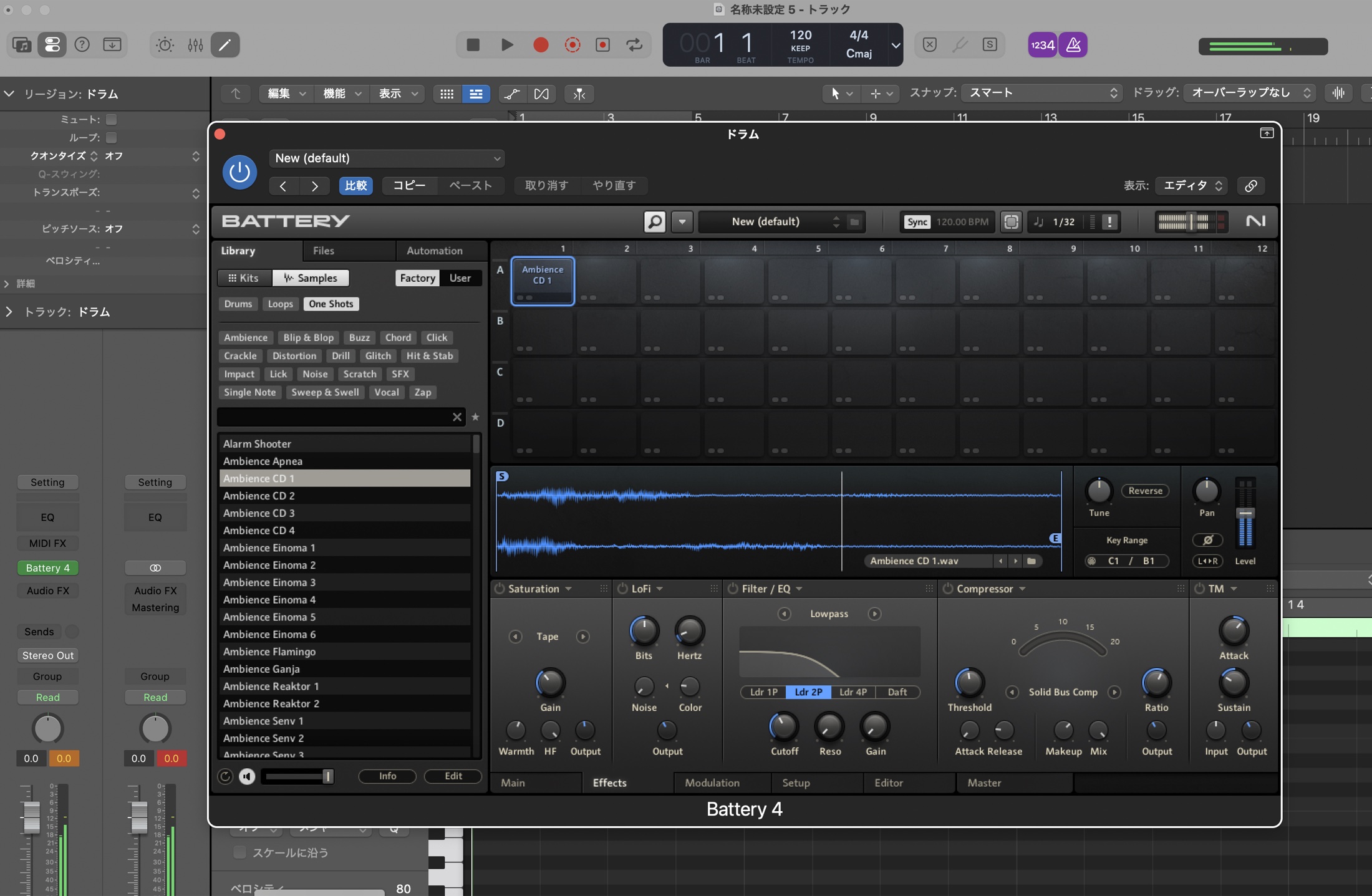Image resolution: width=1372 pixels, height=896 pixels.
Task: Toggle the Saturation effect power button
Action: click(x=500, y=589)
